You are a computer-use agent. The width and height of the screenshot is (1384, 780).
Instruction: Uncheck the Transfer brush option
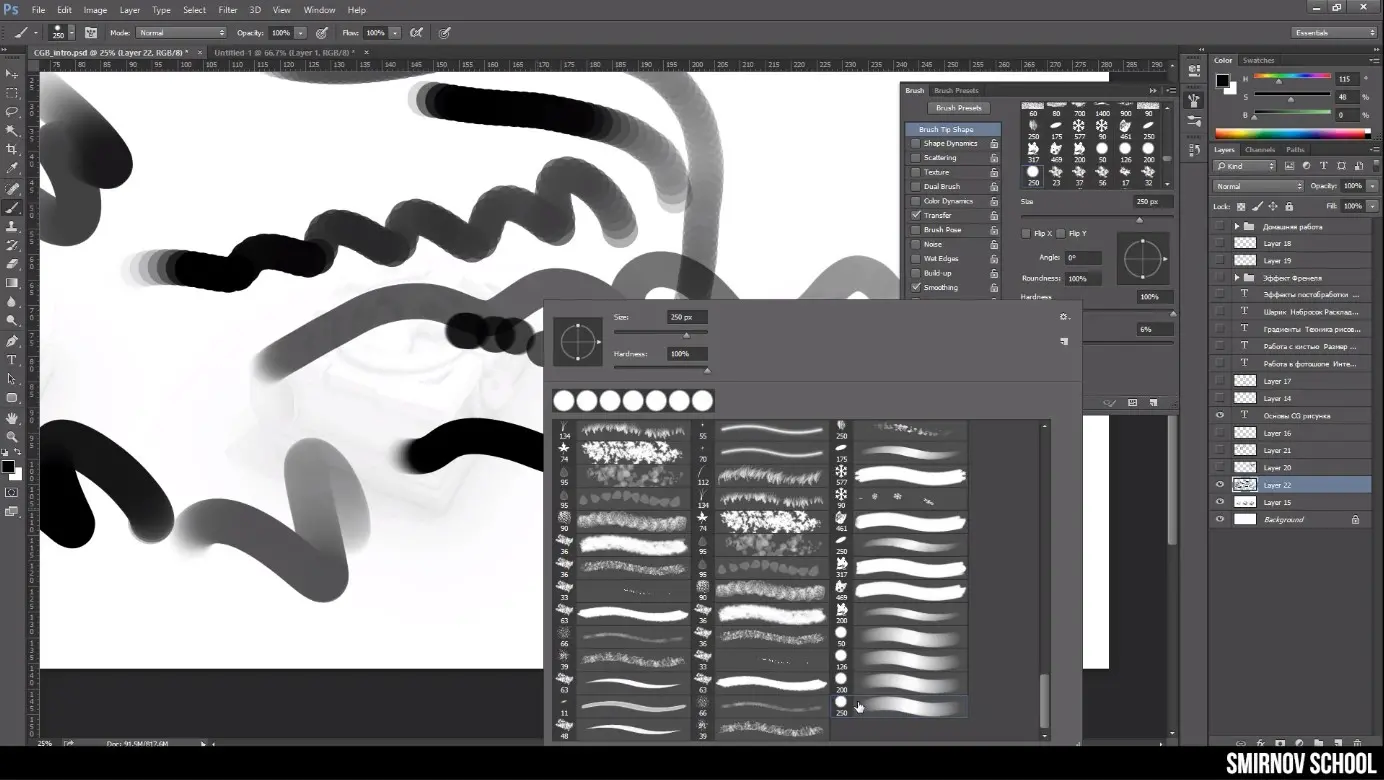click(x=915, y=215)
